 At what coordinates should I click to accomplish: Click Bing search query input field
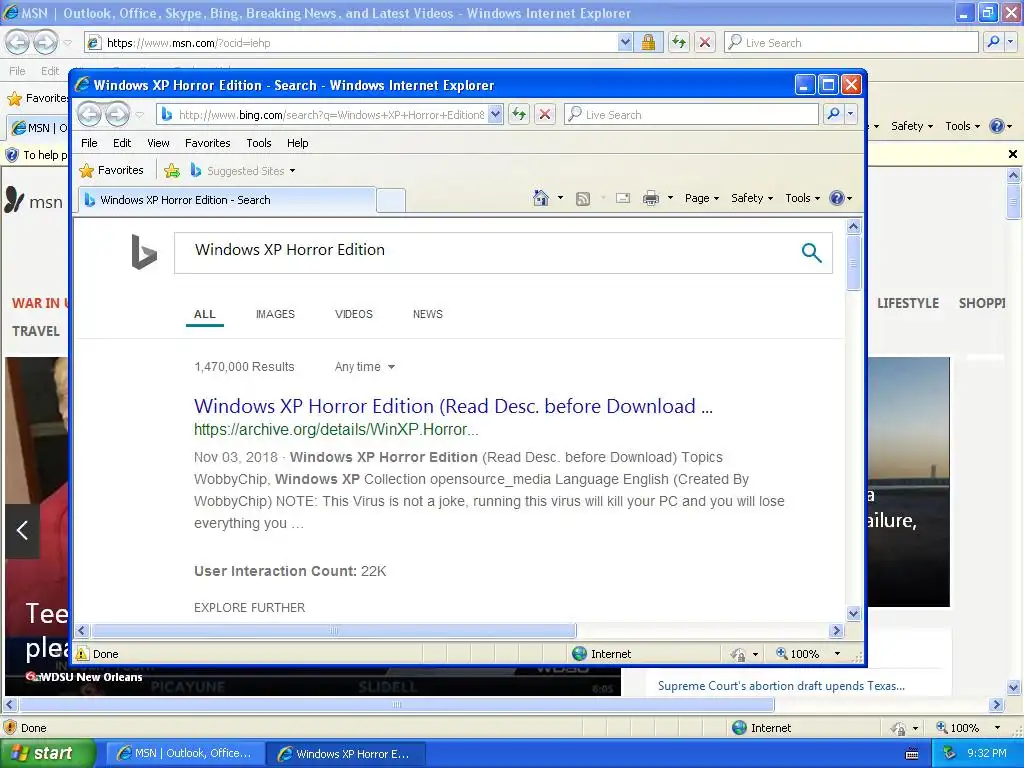click(487, 252)
